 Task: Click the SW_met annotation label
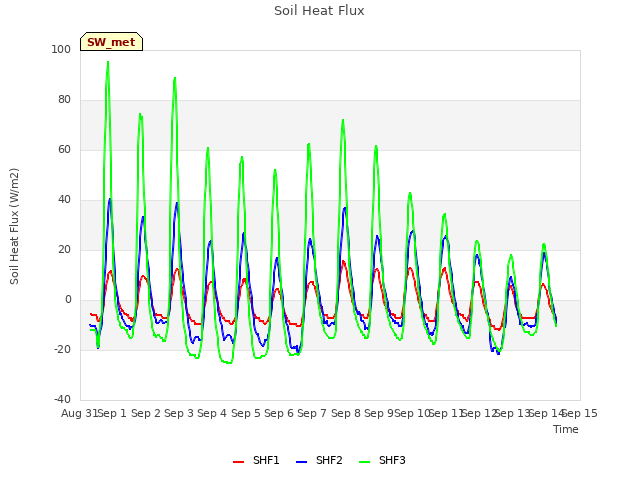click(x=111, y=42)
